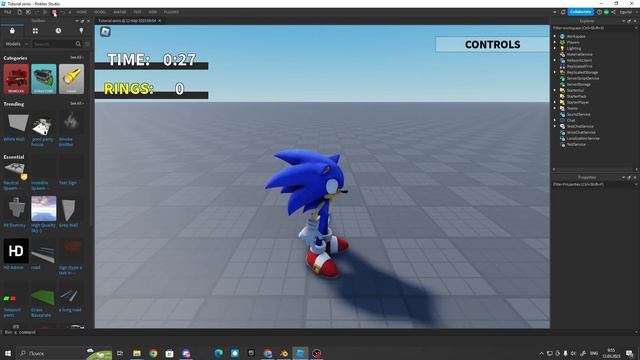Open the Marketplace tab in Toolbox
640x360 pixels.
tap(12, 31)
